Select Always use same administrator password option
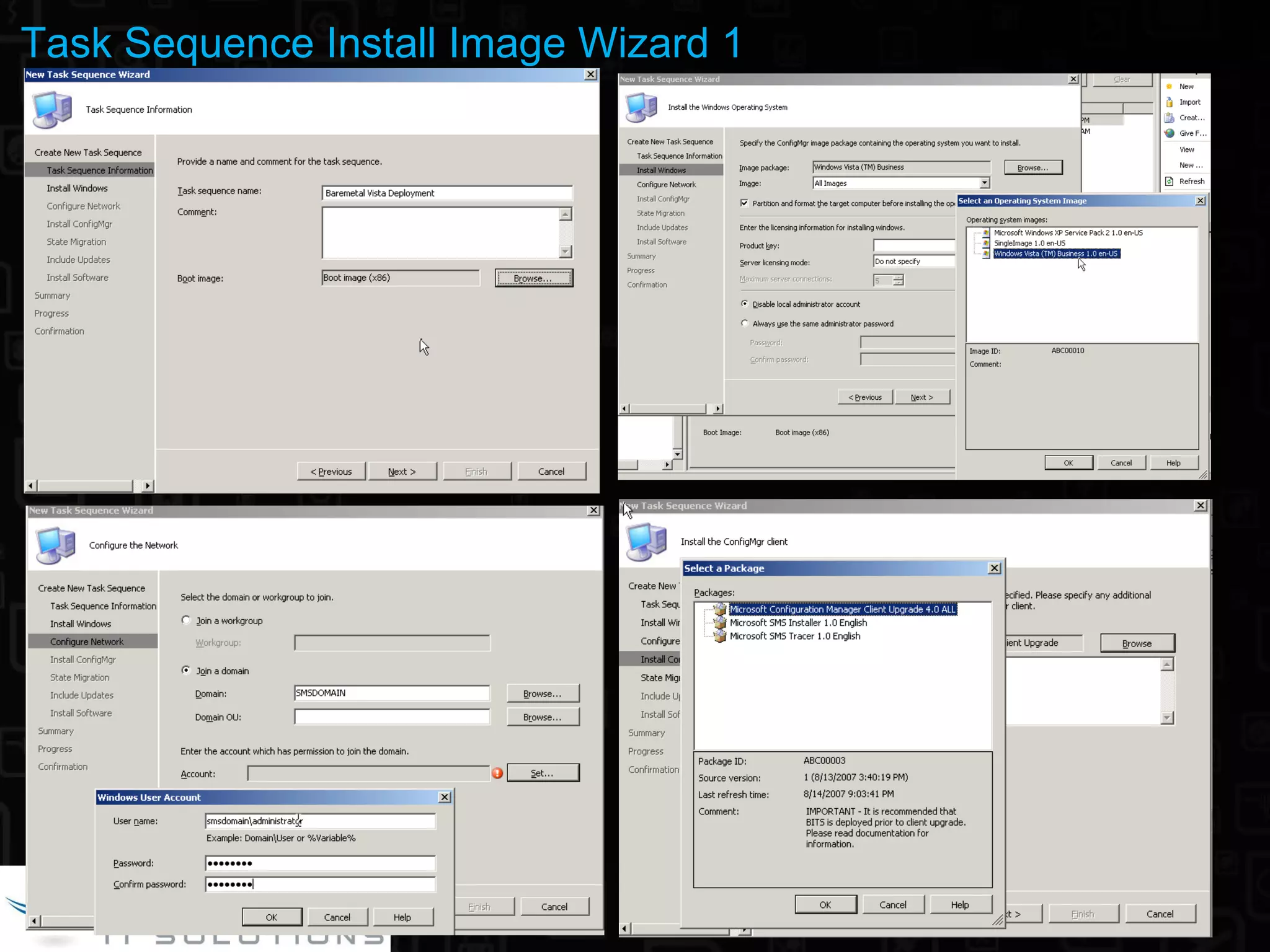Viewport: 1270px width, 952px height. pos(745,324)
